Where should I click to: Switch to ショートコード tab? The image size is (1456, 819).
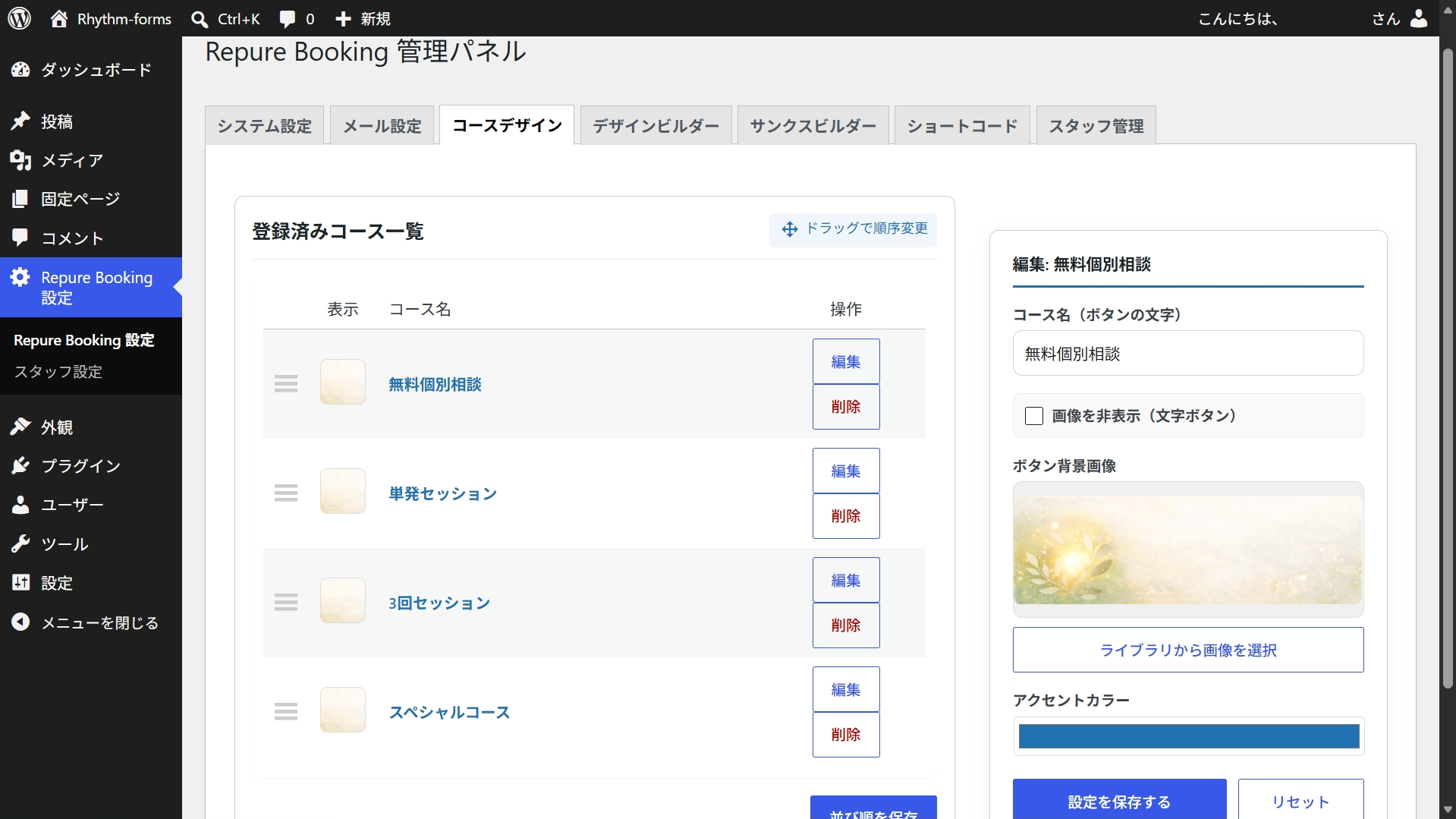pyautogui.click(x=962, y=125)
